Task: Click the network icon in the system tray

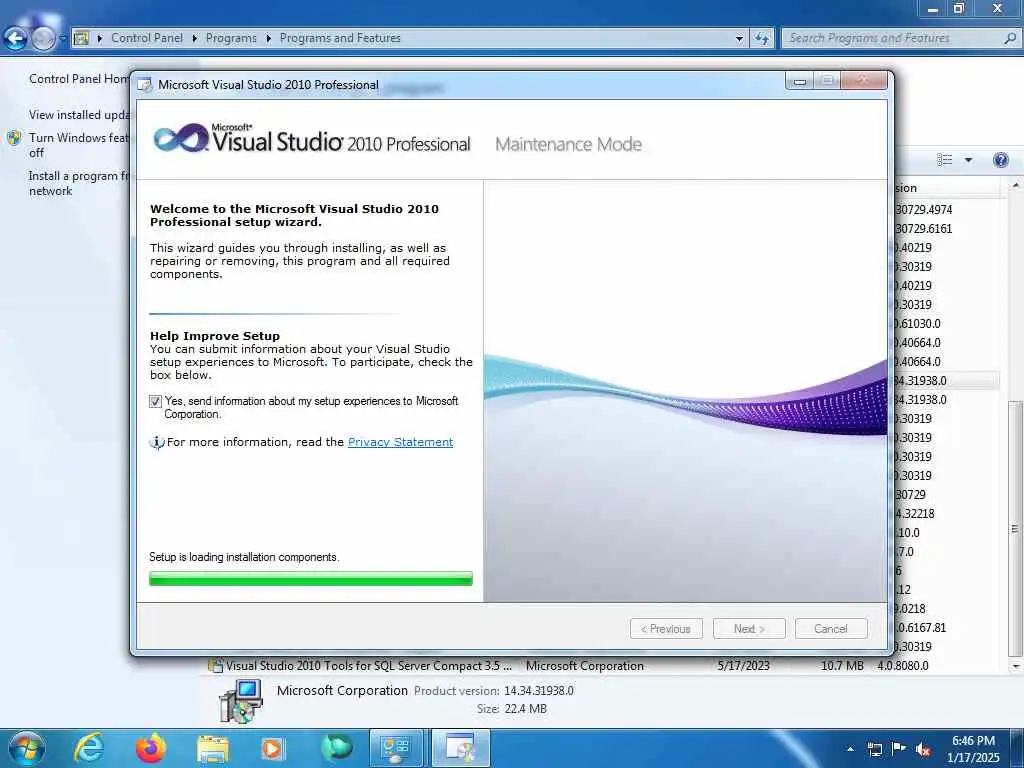Action: (x=874, y=749)
